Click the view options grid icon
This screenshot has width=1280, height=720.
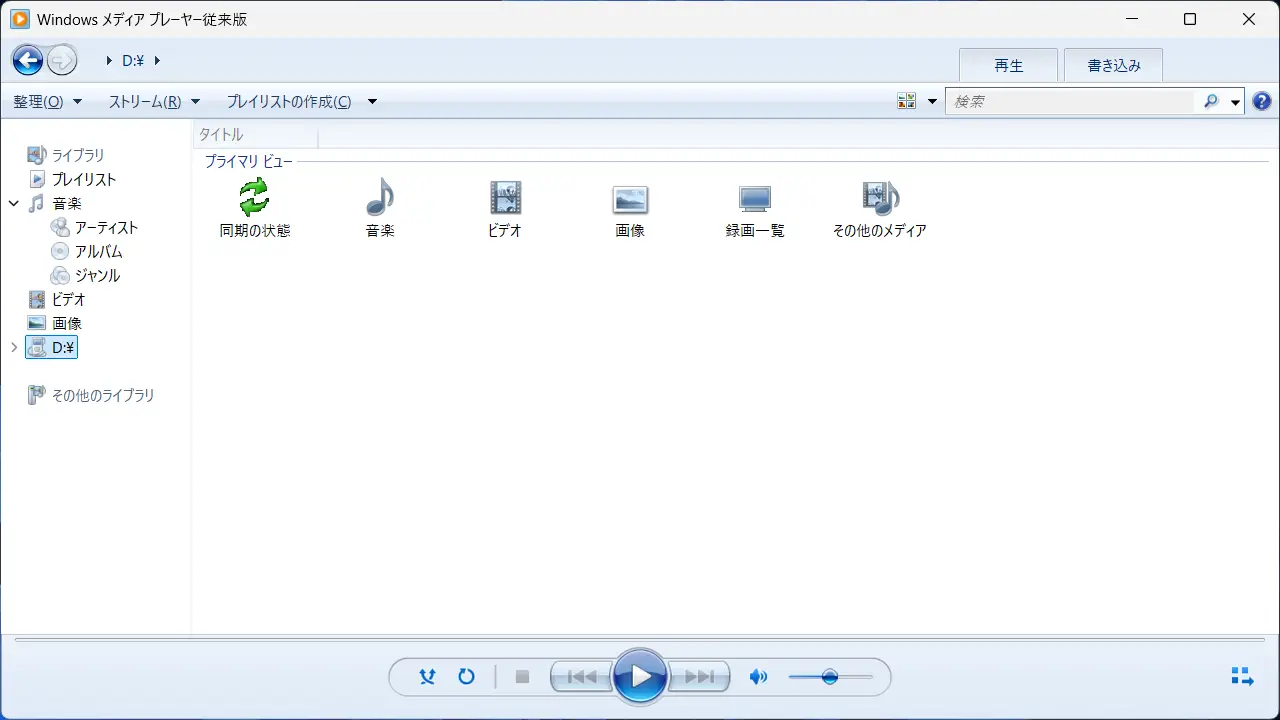pyautogui.click(x=906, y=100)
